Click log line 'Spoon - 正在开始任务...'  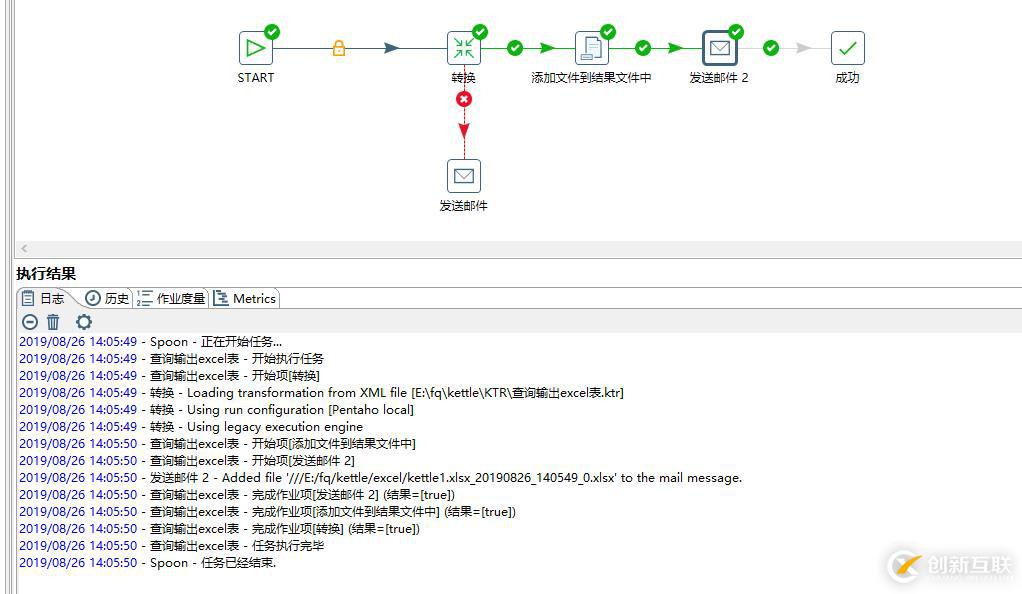click(x=151, y=342)
